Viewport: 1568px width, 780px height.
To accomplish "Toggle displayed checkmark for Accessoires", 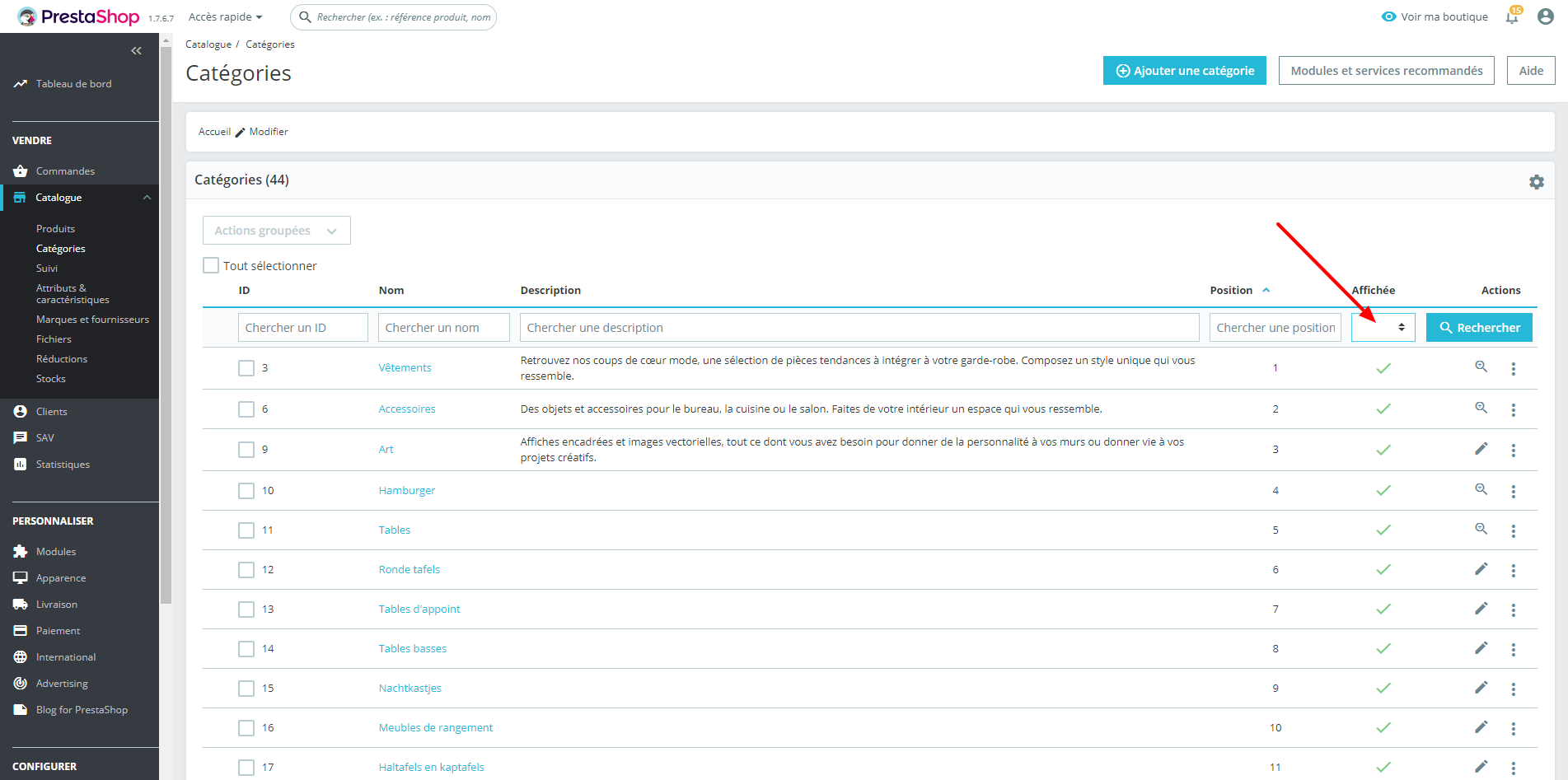I will click(1383, 409).
